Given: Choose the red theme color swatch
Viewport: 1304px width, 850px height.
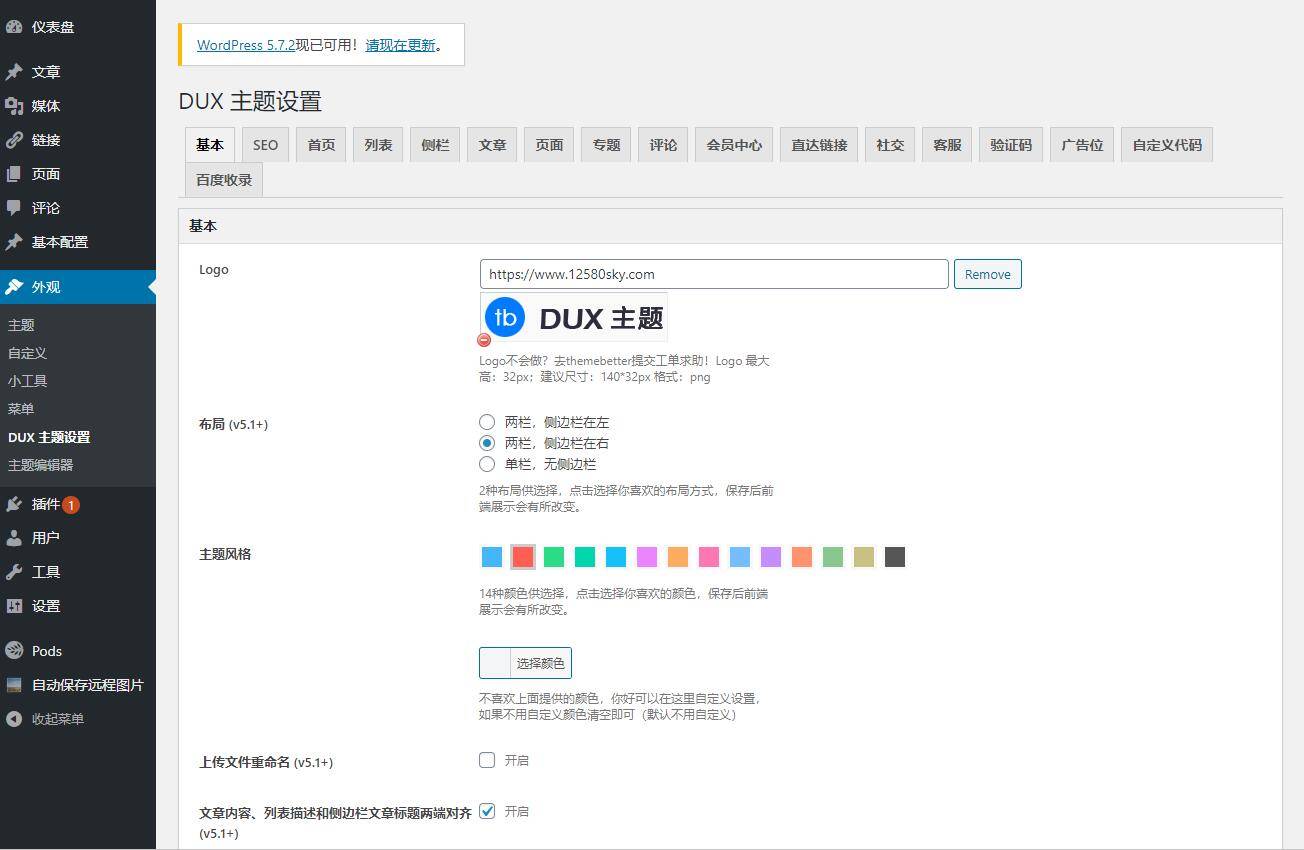Looking at the screenshot, I should (x=523, y=557).
